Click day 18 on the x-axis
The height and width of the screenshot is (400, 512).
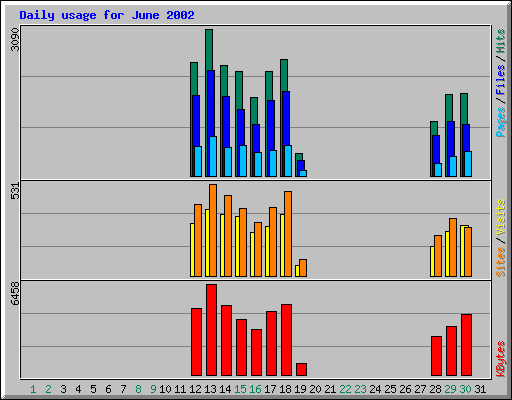click(285, 389)
